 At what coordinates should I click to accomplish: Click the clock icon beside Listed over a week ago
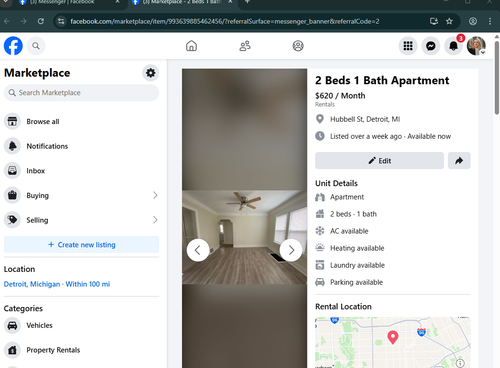click(x=320, y=136)
